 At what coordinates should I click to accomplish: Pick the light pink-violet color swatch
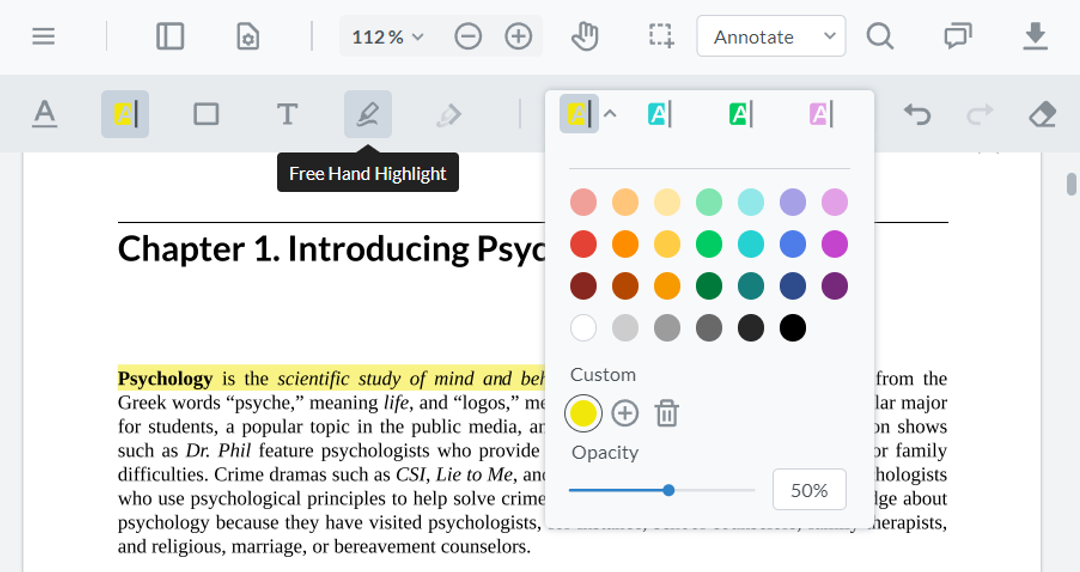coord(835,203)
